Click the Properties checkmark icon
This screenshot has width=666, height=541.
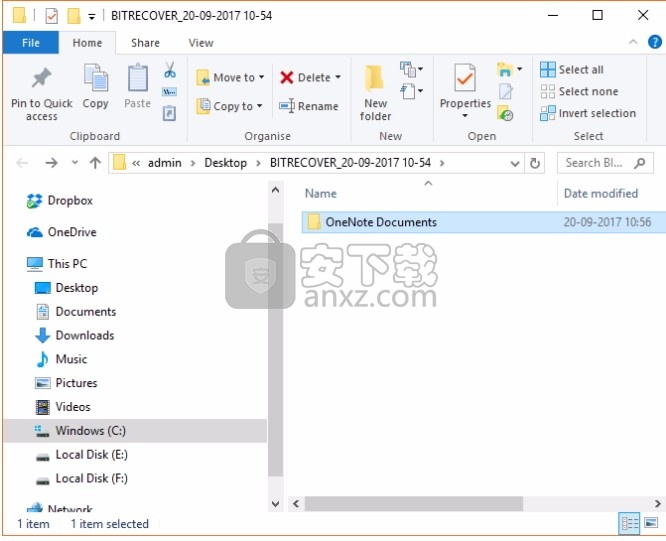click(465, 78)
